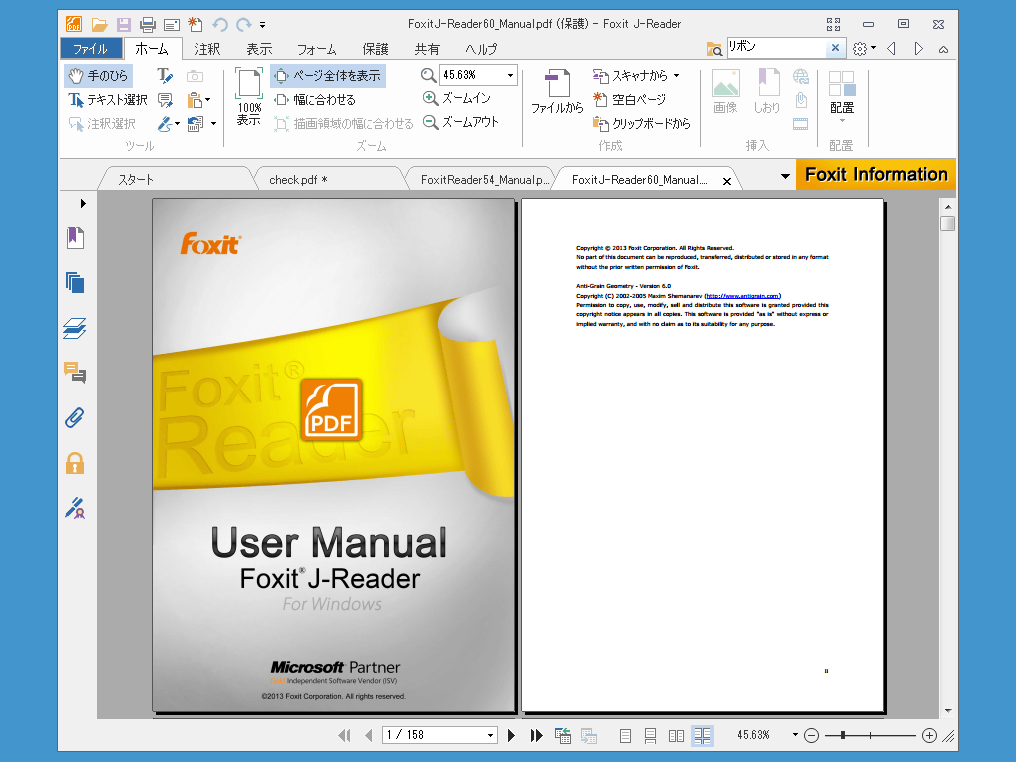The image size is (1016, 762).
Task: Click the Print icon in quick access toolbar
Action: [148, 25]
